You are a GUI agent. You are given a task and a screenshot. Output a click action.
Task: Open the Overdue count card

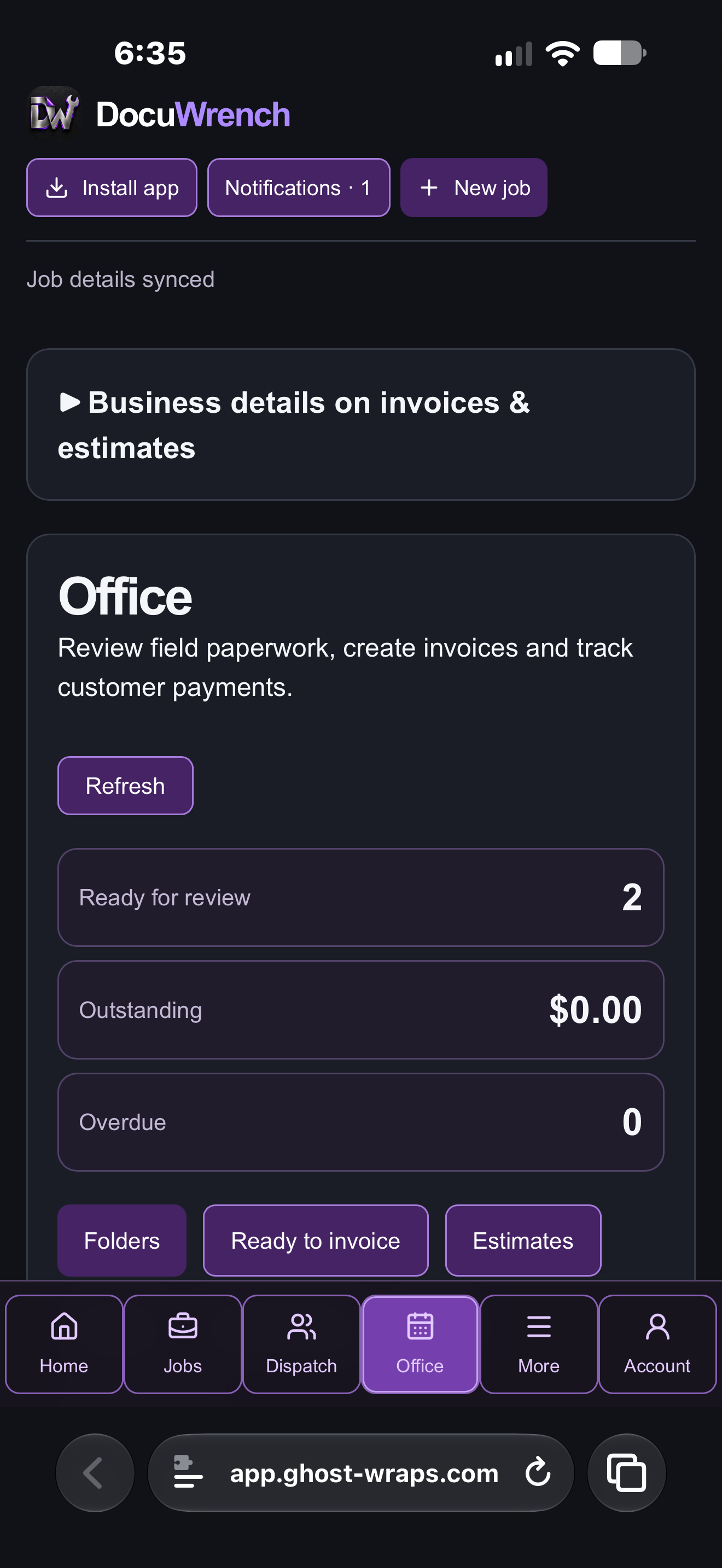coord(361,1122)
